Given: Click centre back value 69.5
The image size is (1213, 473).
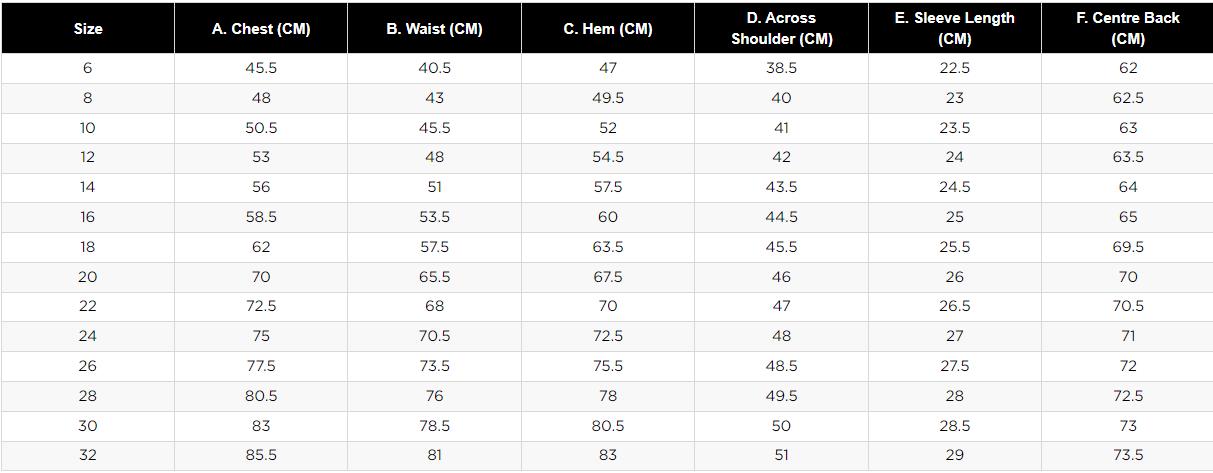Looking at the screenshot, I should coord(1128,247).
